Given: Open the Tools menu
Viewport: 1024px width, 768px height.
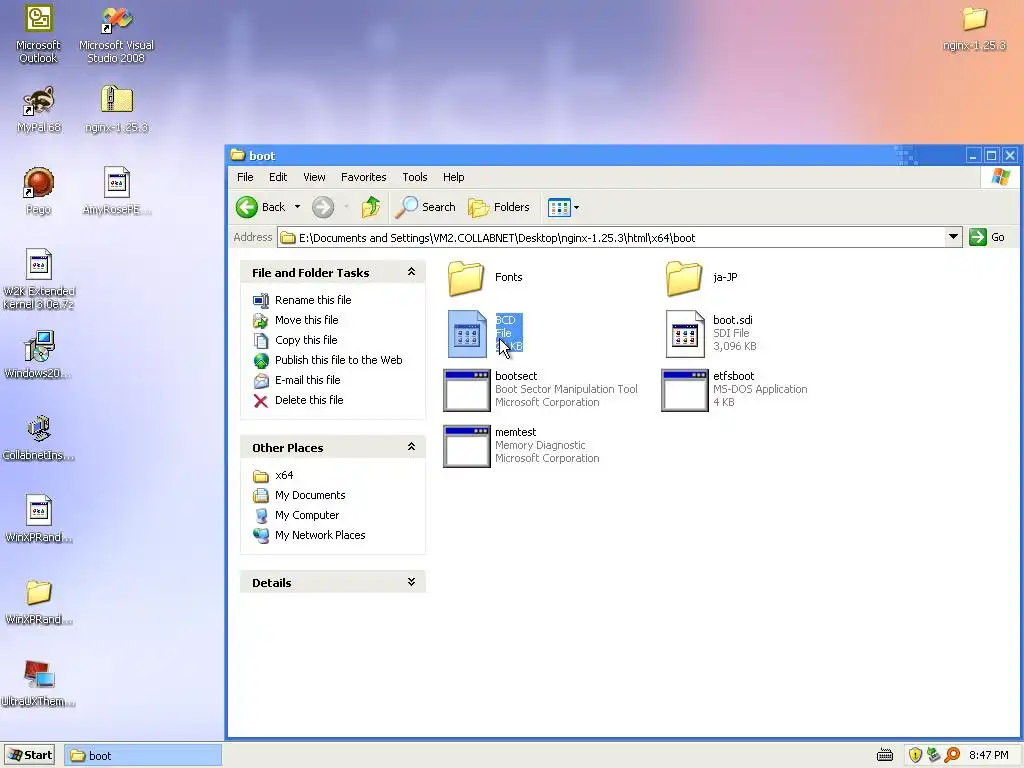Looking at the screenshot, I should coord(415,177).
